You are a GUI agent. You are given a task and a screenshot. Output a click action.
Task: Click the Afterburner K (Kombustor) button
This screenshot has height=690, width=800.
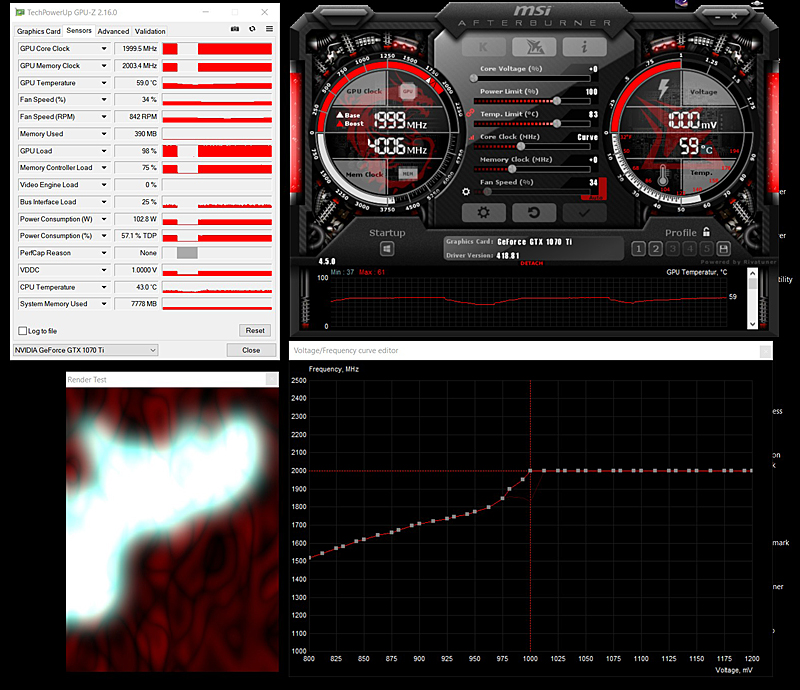coord(483,47)
